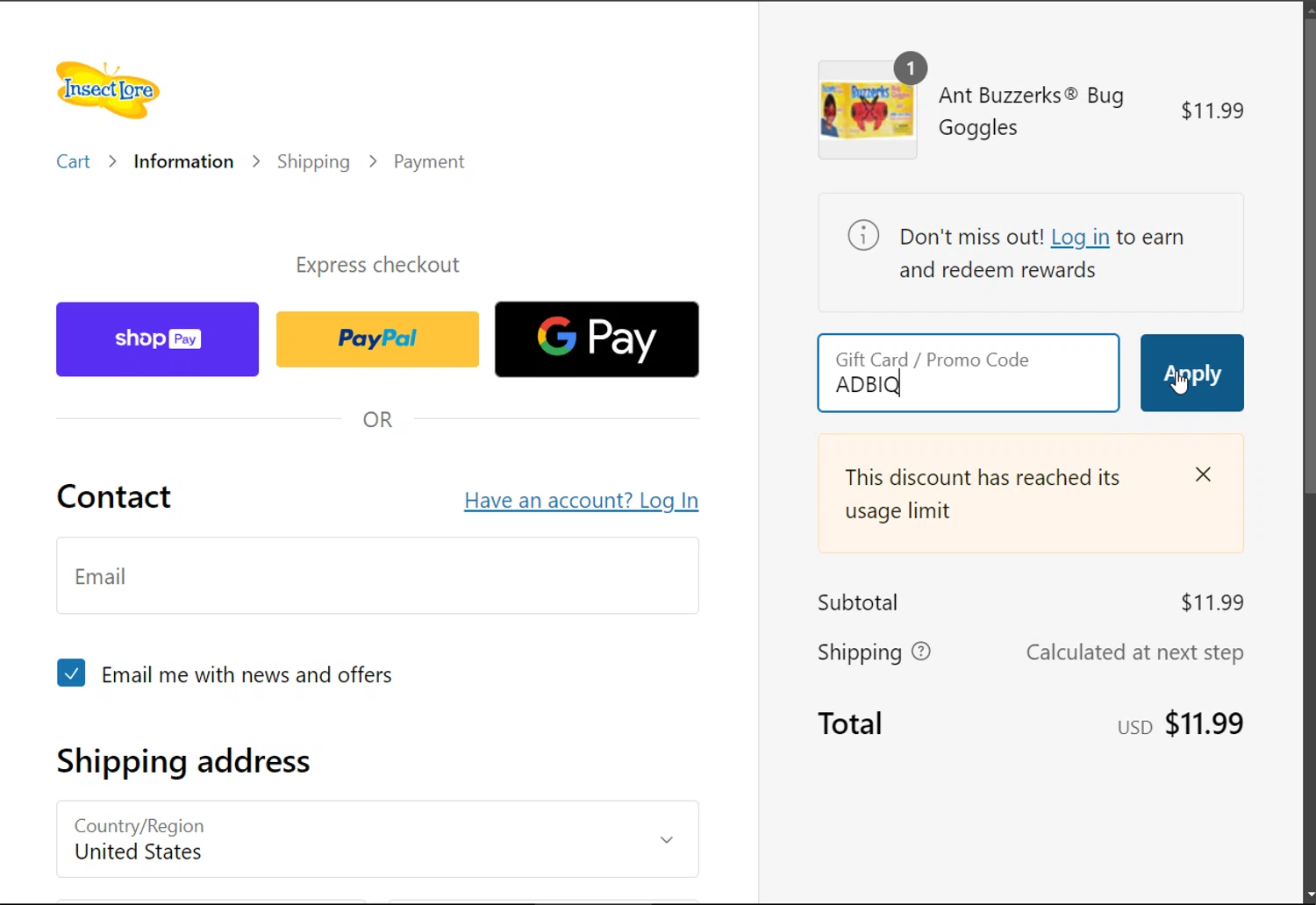
Task: Click the Insect Lore logo
Action: click(x=108, y=89)
